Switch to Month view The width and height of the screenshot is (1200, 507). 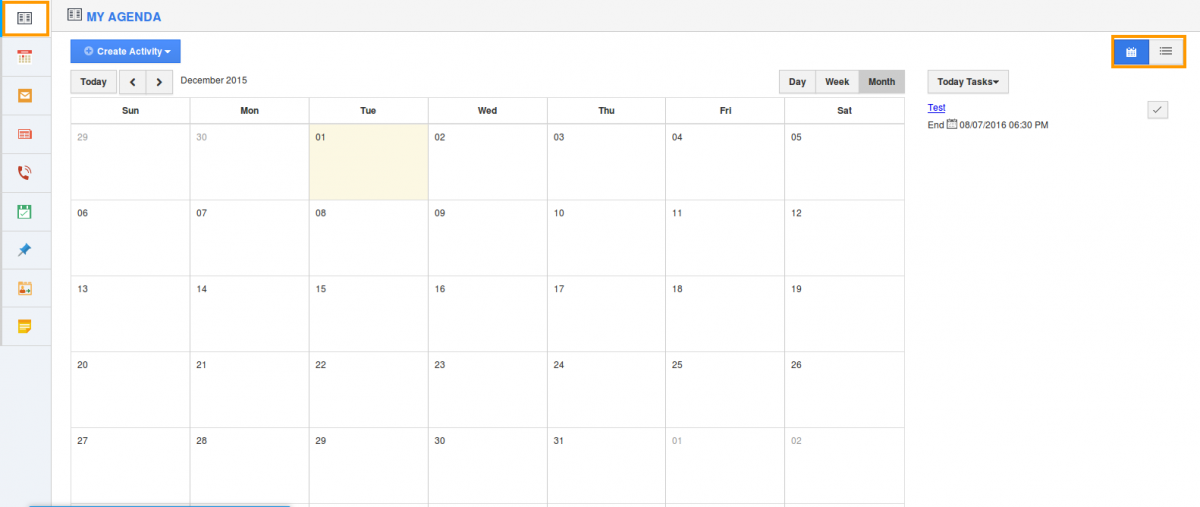tap(882, 82)
